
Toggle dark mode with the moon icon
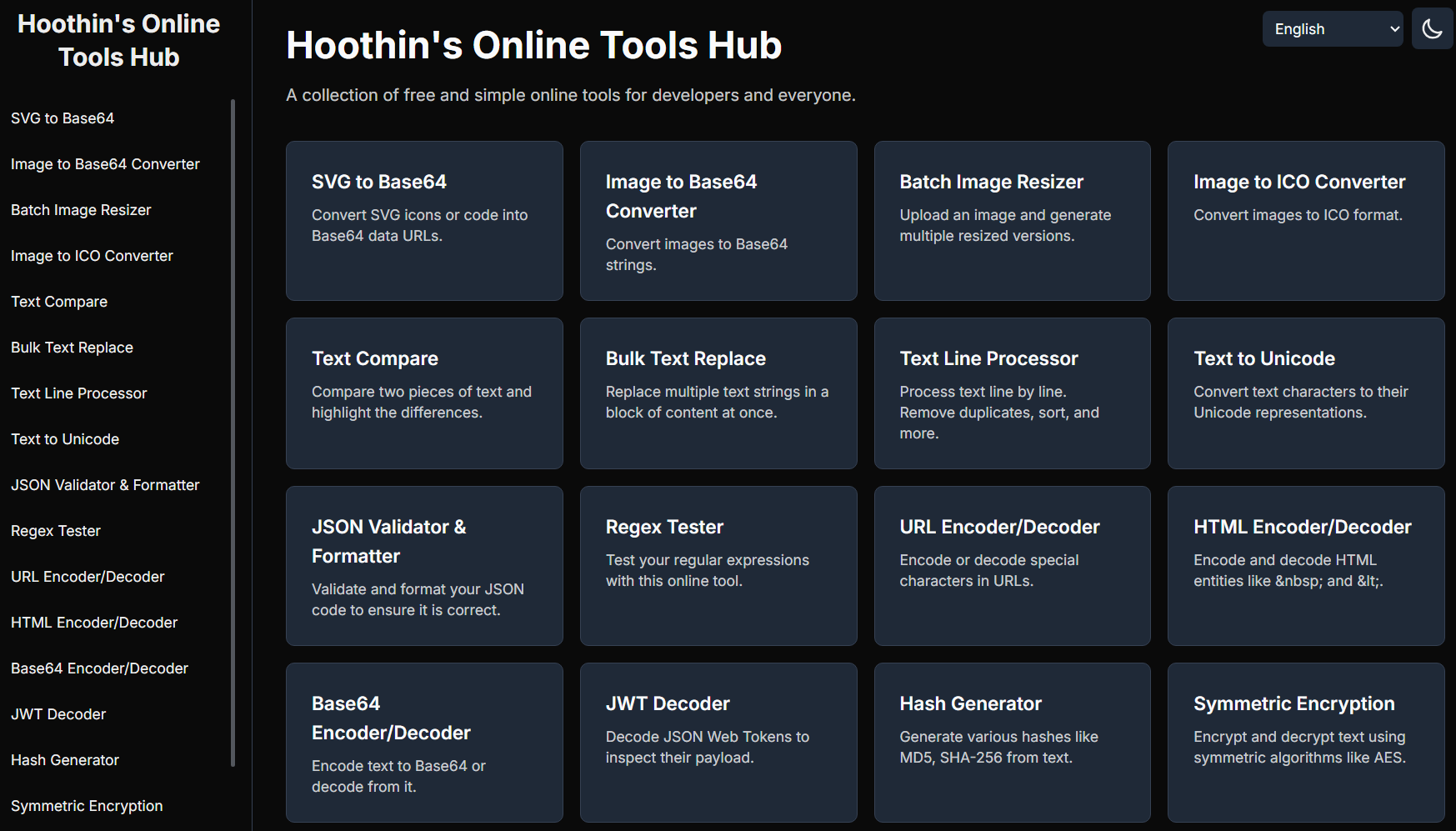tap(1432, 29)
